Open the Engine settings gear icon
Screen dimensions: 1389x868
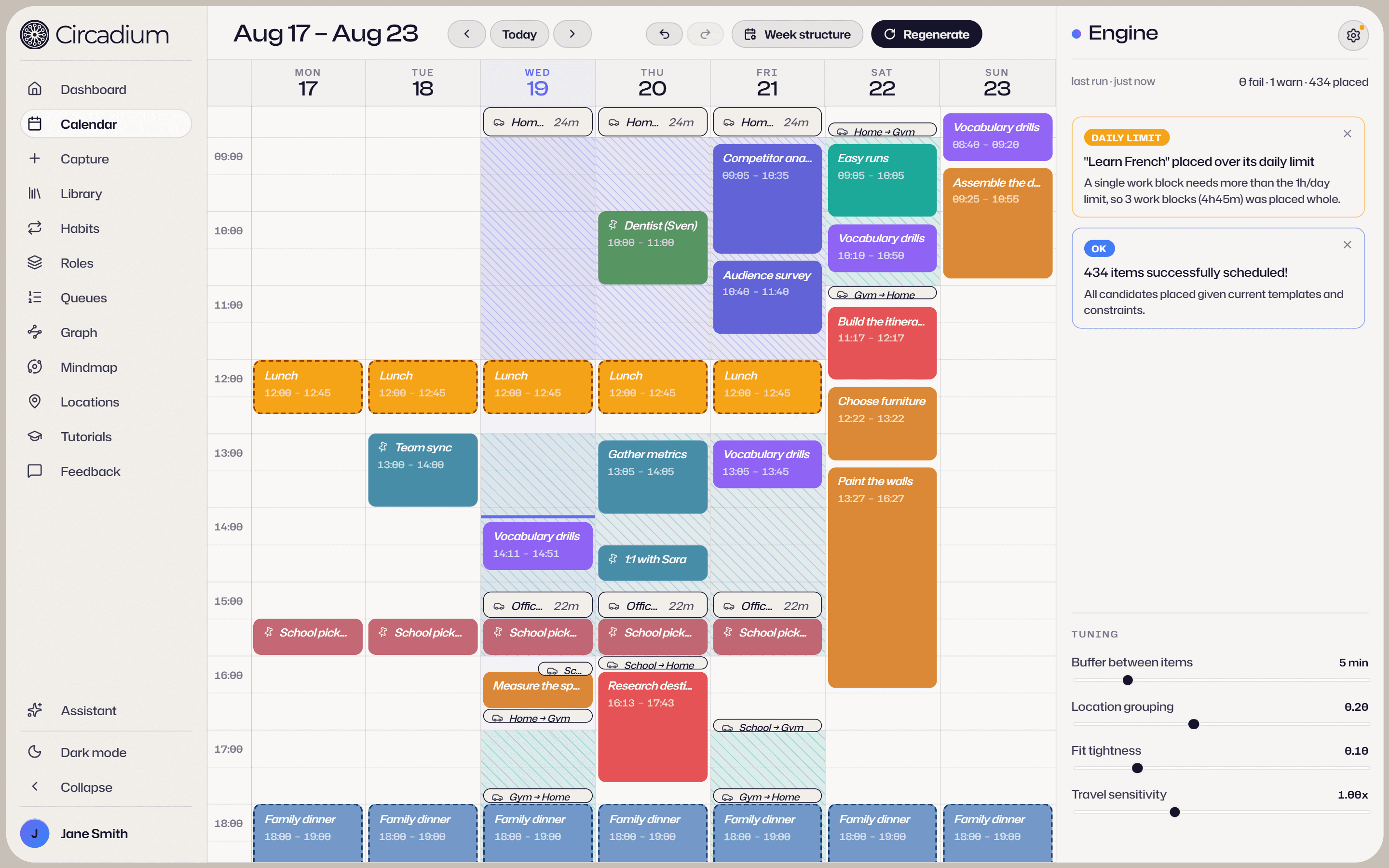click(x=1353, y=35)
